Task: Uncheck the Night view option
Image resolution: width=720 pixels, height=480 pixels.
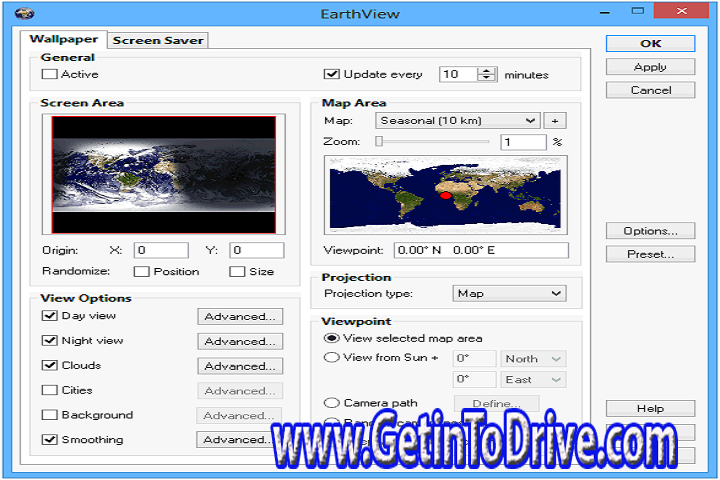Action: (49, 340)
